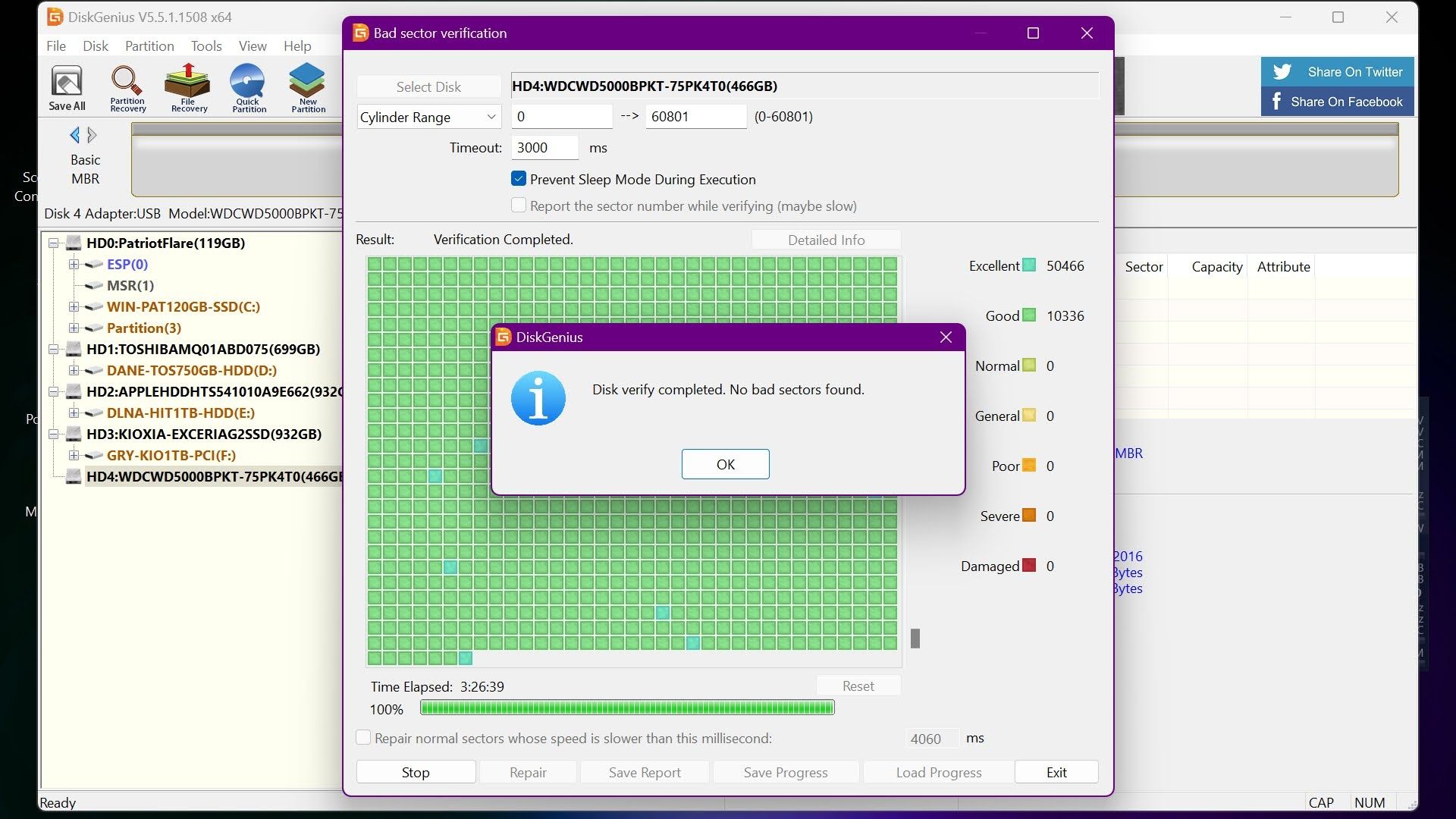
Task: Click the blue information icon in message box
Action: point(538,398)
